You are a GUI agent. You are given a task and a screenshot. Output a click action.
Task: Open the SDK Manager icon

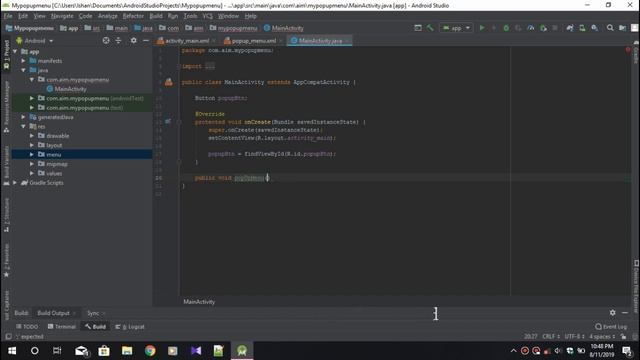click(x=595, y=28)
